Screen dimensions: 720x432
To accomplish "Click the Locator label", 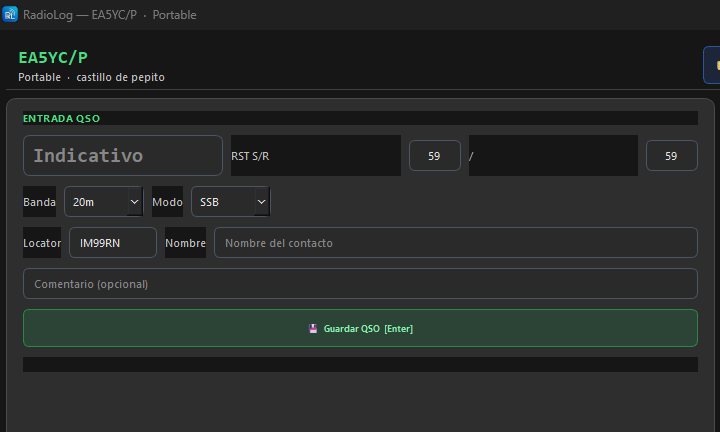I will tap(42, 242).
